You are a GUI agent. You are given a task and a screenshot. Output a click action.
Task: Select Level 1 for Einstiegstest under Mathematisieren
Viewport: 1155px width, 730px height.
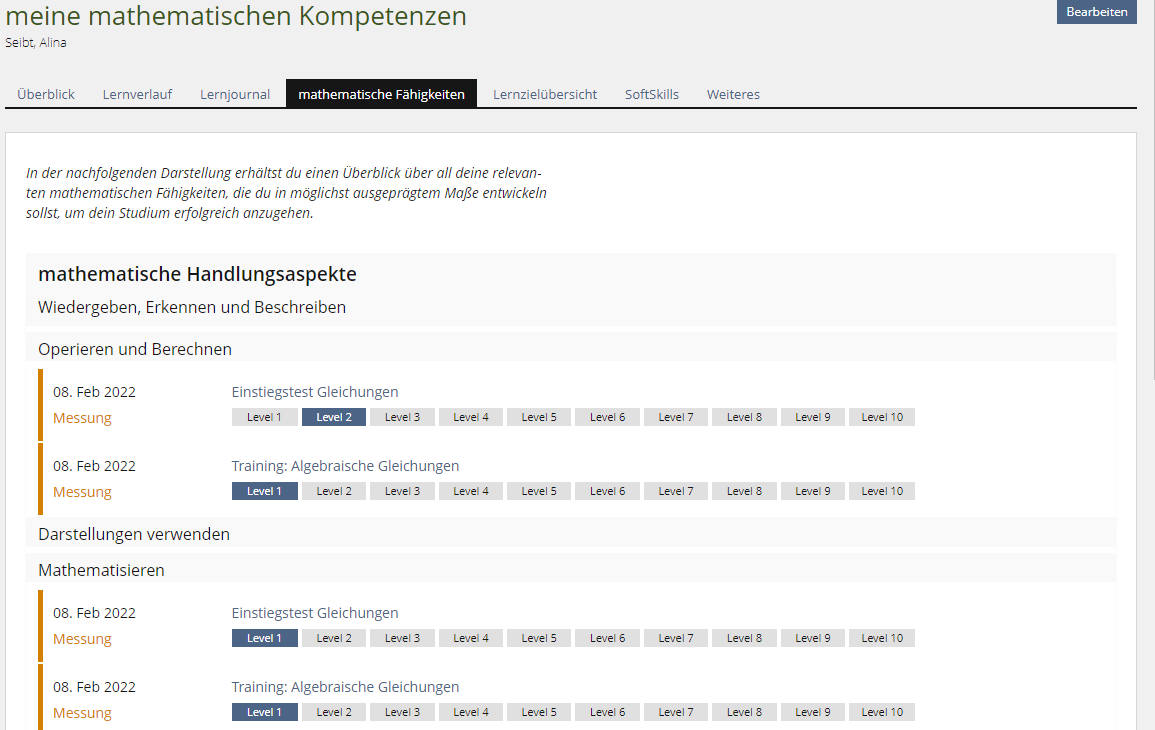264,637
